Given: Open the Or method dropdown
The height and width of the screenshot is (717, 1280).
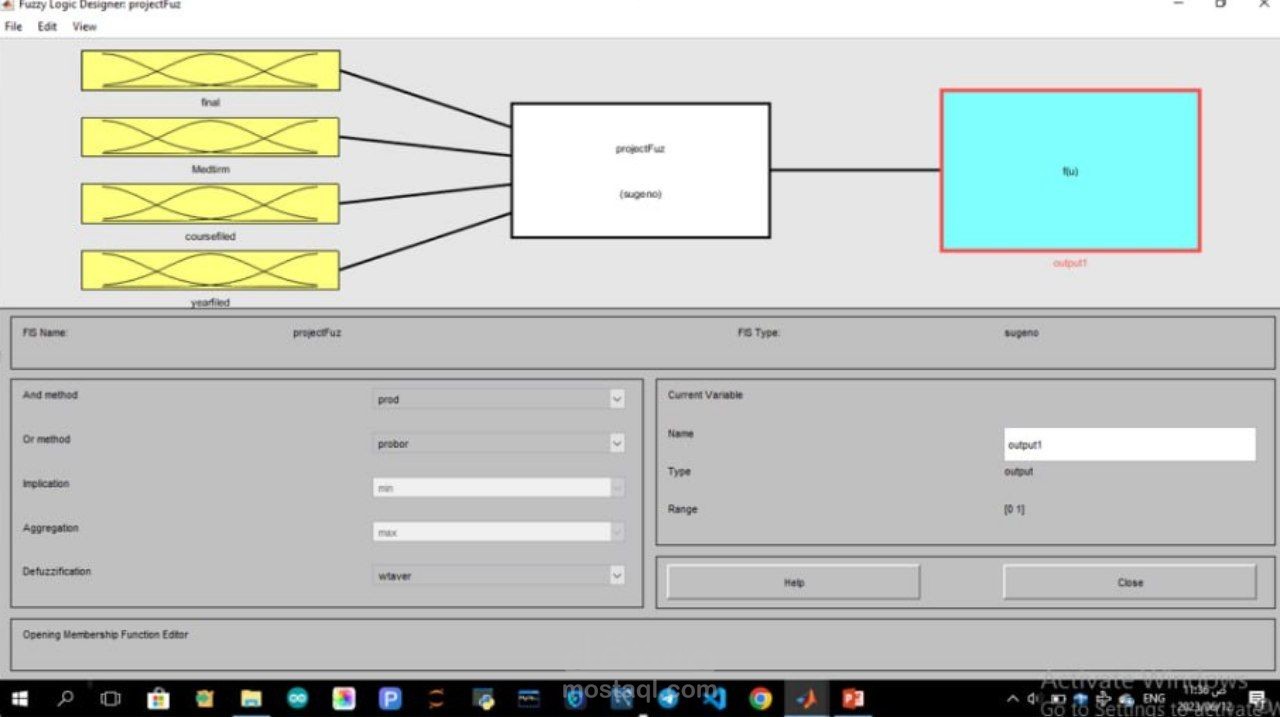Looking at the screenshot, I should 499,443.
